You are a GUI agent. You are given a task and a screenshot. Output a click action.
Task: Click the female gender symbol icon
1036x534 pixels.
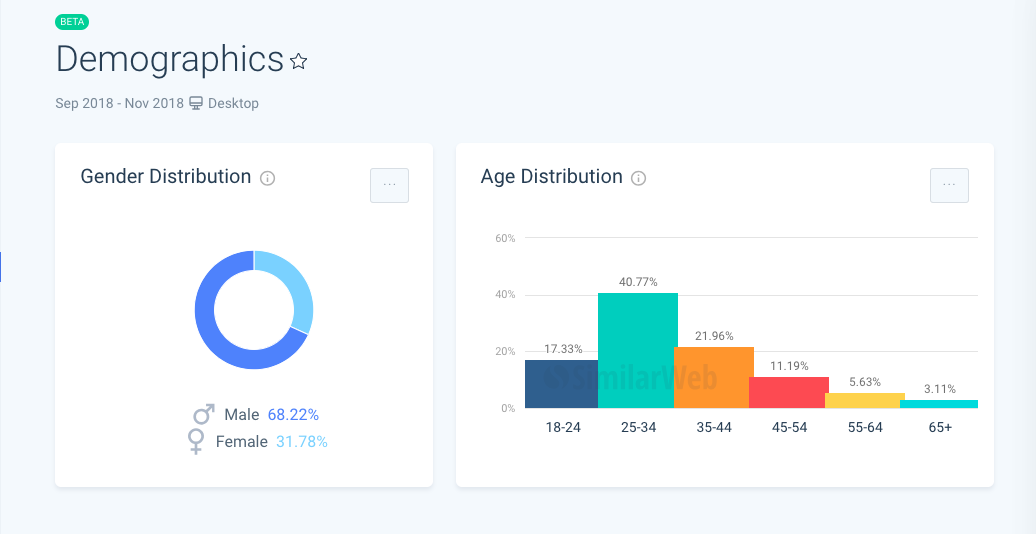pos(196,441)
